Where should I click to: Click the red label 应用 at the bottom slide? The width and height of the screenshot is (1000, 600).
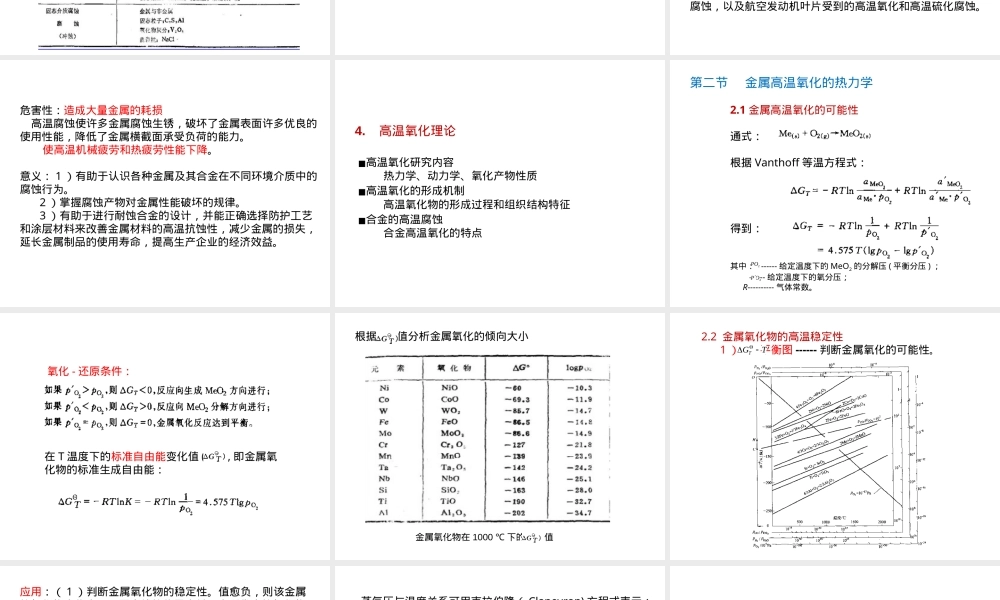(x=30, y=592)
